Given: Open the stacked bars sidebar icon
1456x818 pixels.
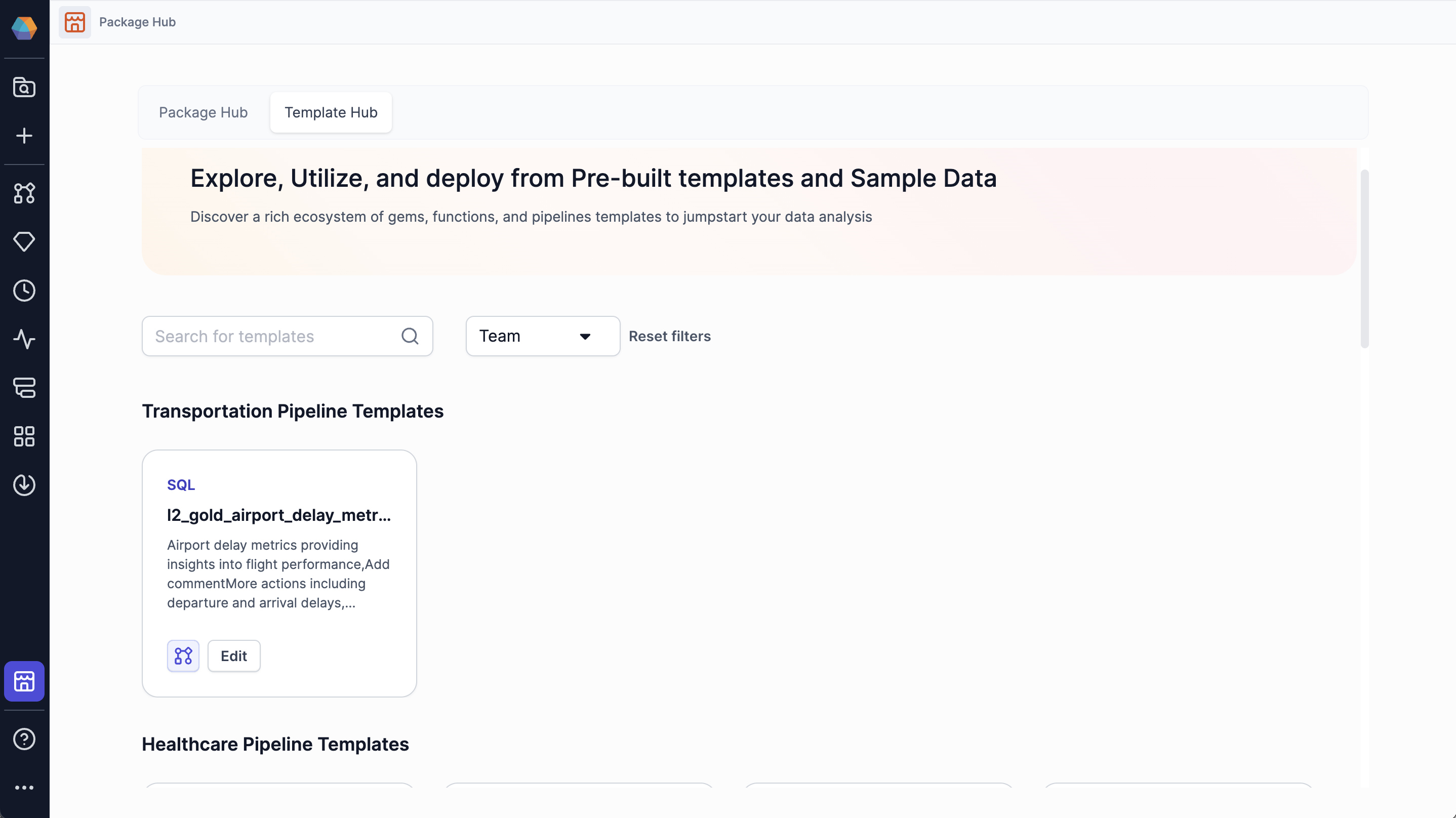Looking at the screenshot, I should pyautogui.click(x=24, y=388).
